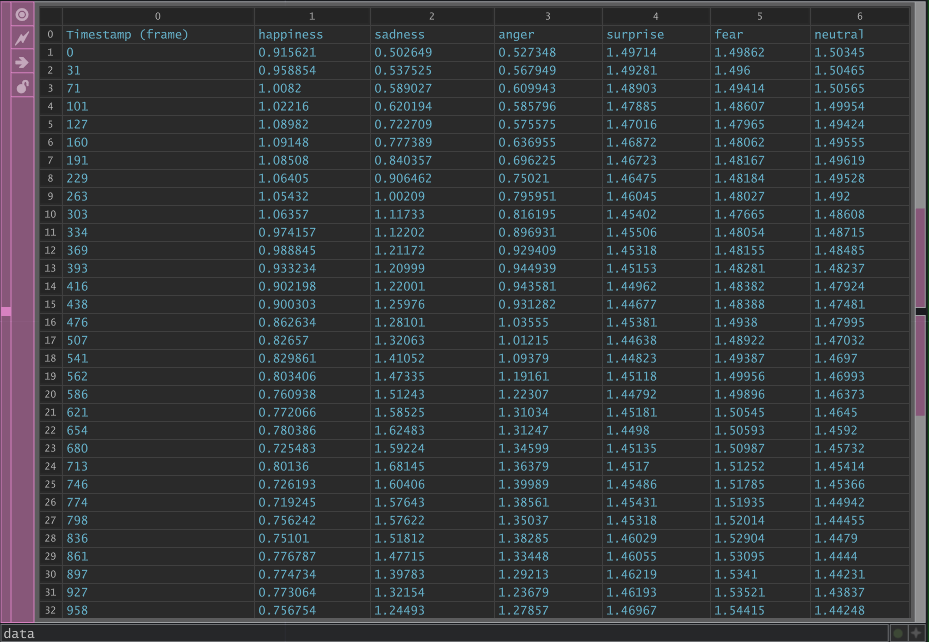Click the pink input connector on left edge
The height and width of the screenshot is (642, 929).
(x=5, y=311)
